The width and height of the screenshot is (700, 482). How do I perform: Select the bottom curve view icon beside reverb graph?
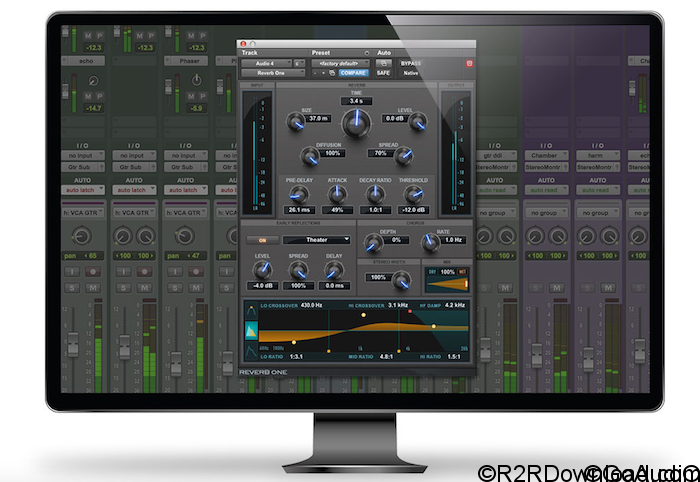(x=251, y=351)
